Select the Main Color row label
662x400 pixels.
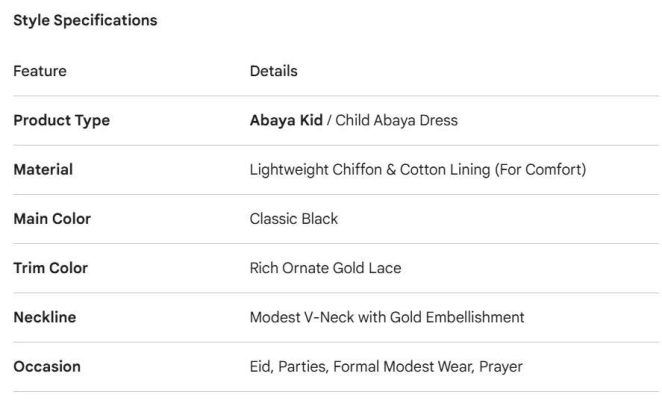point(52,219)
